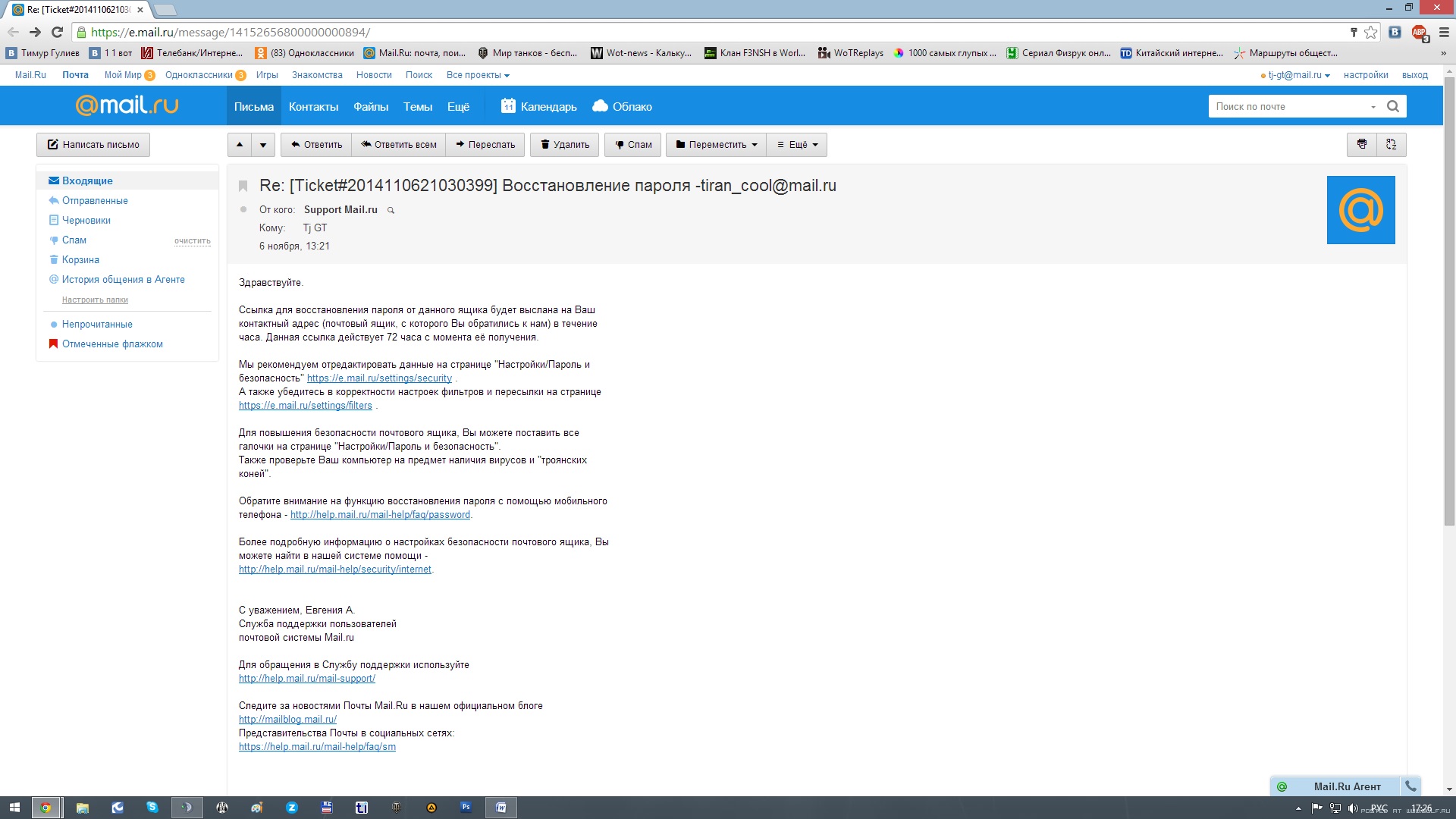Click Поиск по почте search field
Viewport: 1456px width, 819px height.
tap(1289, 106)
